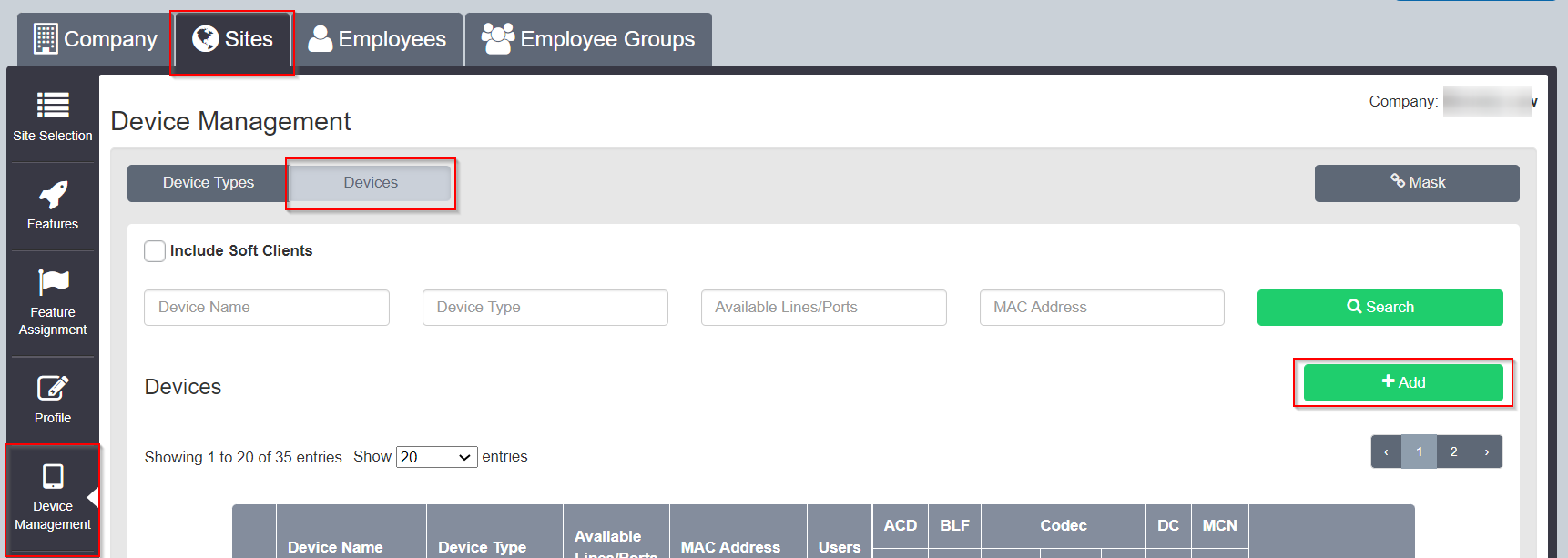Viewport: 1568px width, 558px height.
Task: Select pagination page 1
Action: pos(1420,451)
